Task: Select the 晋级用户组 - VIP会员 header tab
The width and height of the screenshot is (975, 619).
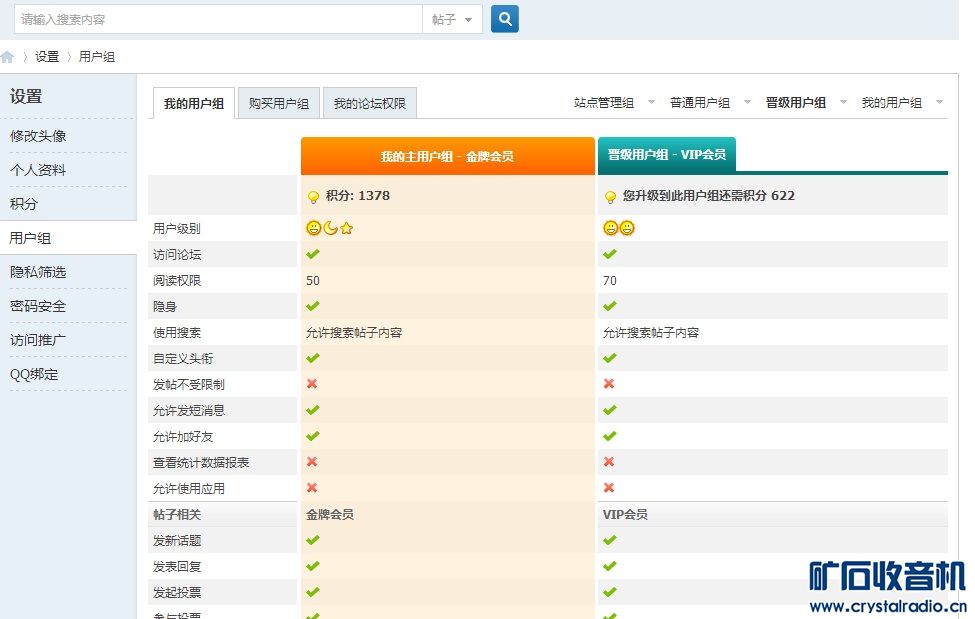Action: (666, 155)
